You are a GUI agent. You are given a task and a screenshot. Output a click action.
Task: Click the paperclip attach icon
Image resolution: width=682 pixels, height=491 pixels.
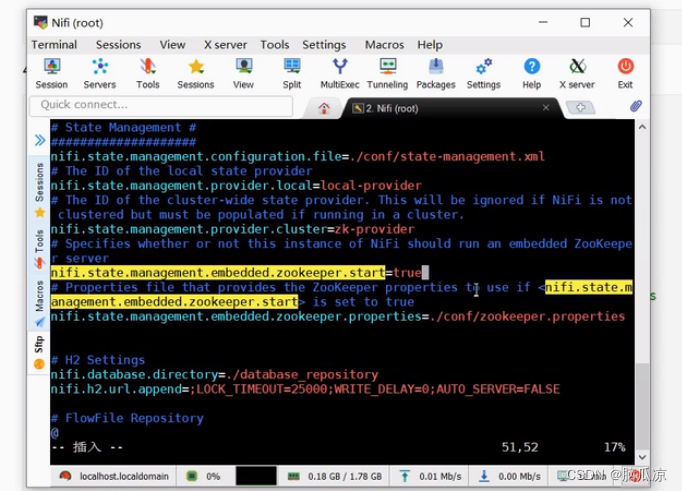635,106
